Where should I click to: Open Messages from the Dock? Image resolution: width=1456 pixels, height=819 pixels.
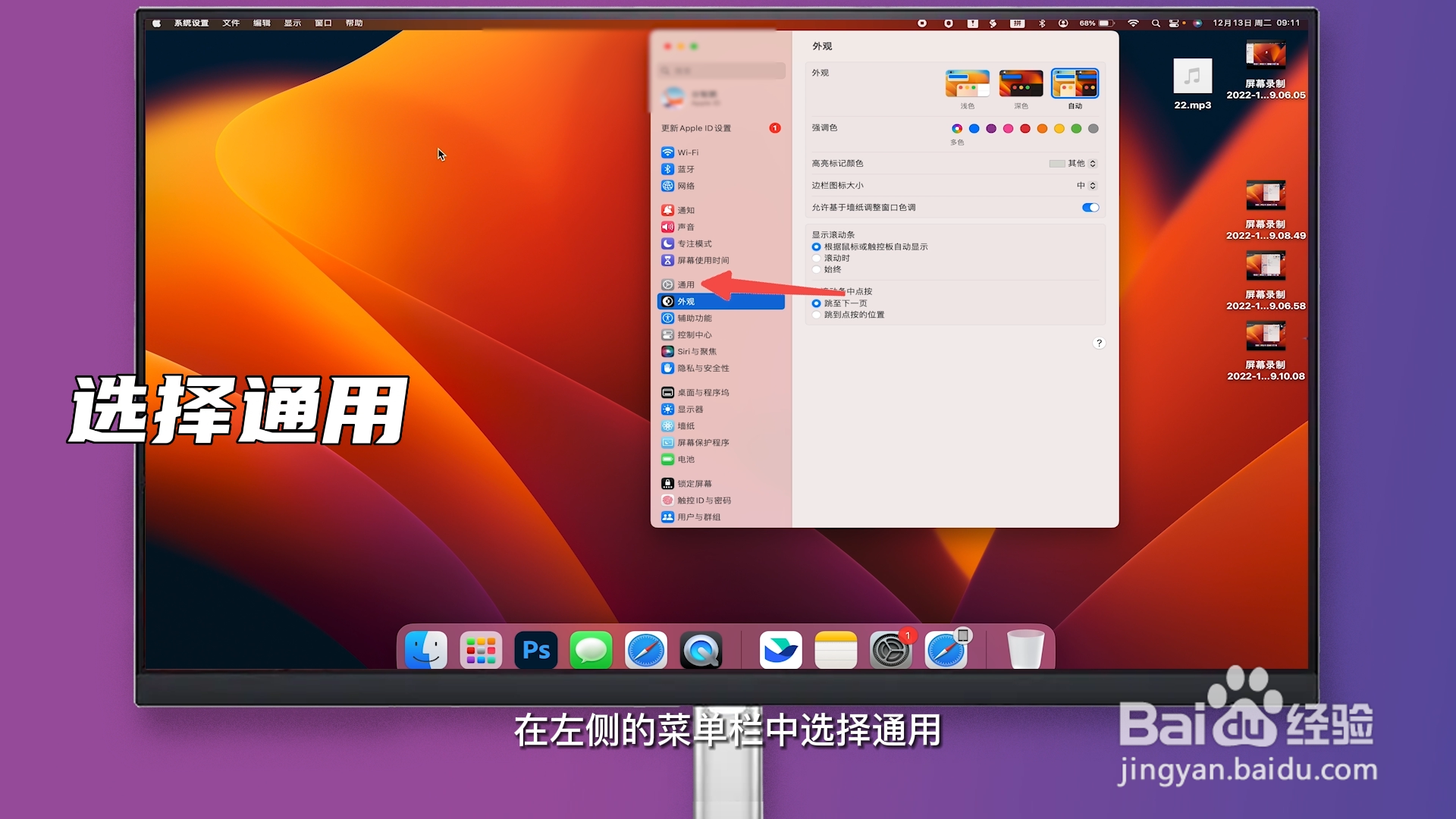(x=591, y=650)
